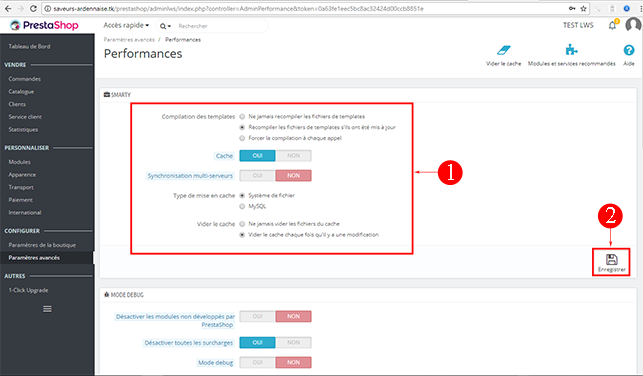Click the SMARTY section header

tap(117, 95)
